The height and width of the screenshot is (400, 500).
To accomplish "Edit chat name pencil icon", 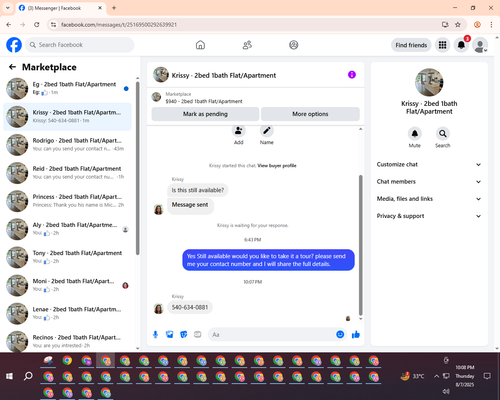I will [x=267, y=131].
